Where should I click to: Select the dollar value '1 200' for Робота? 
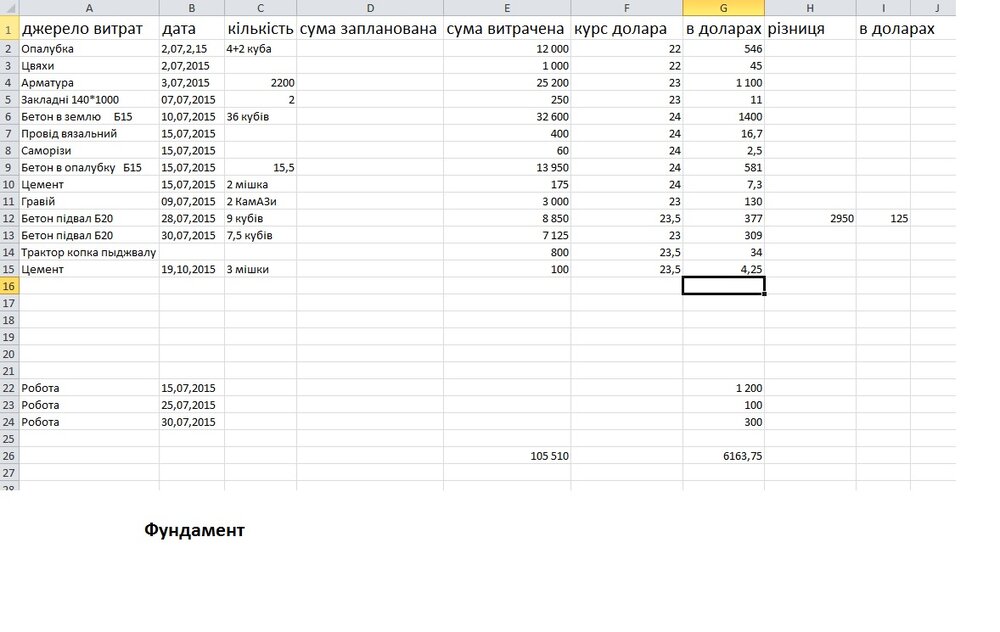tap(723, 388)
